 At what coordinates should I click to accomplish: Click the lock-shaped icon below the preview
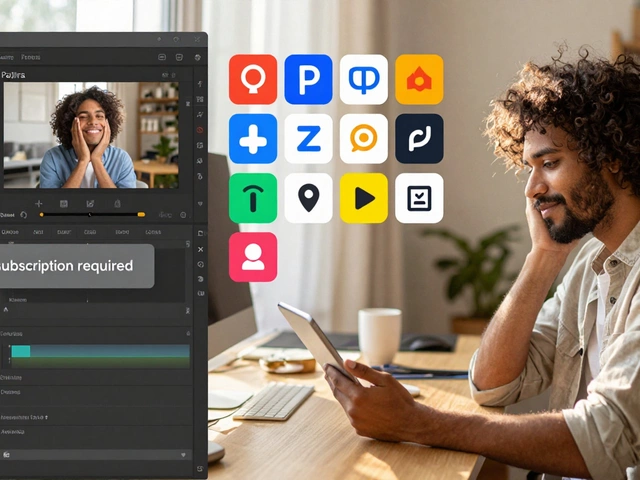(117, 203)
